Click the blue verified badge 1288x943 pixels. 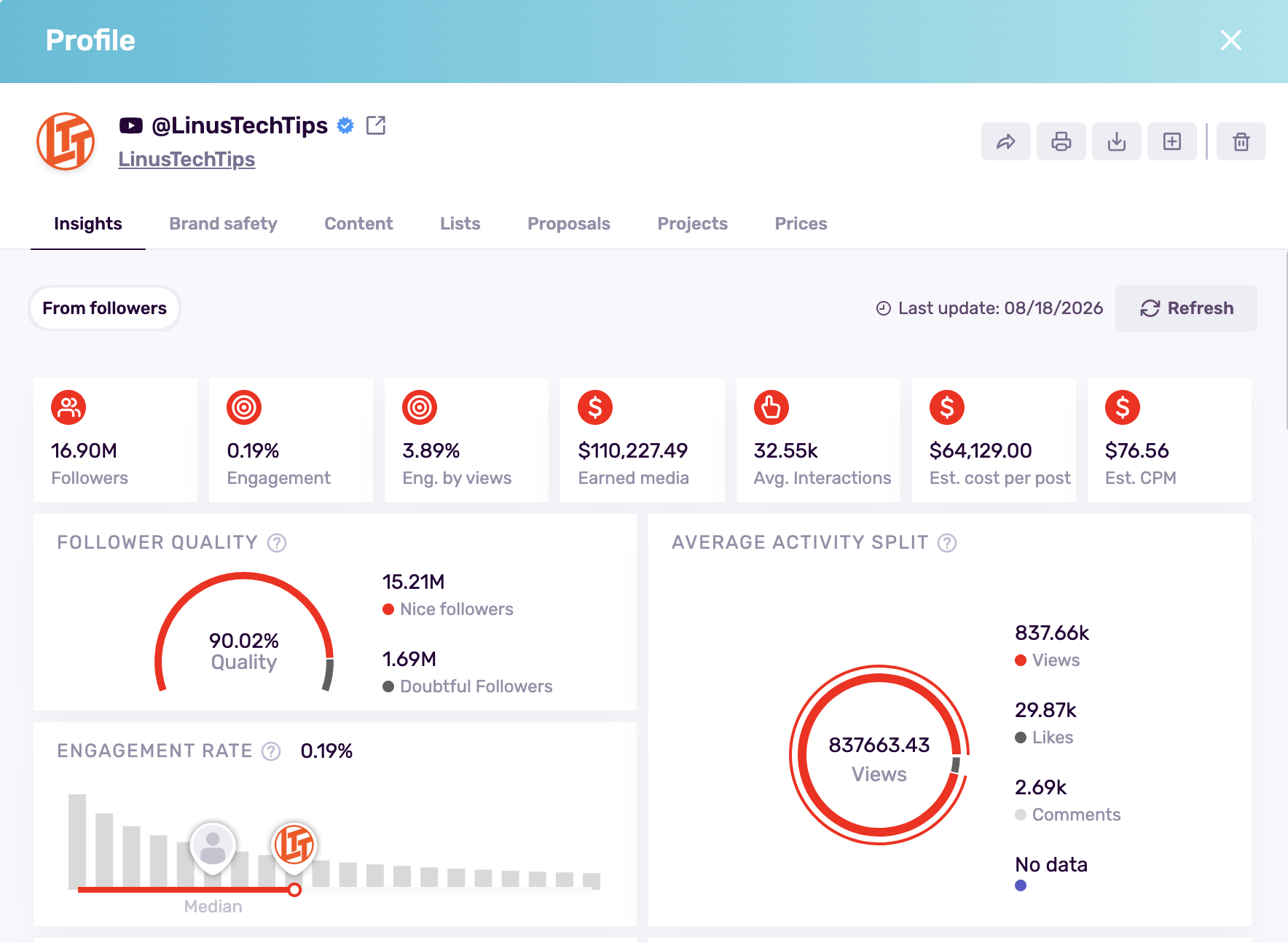click(345, 125)
